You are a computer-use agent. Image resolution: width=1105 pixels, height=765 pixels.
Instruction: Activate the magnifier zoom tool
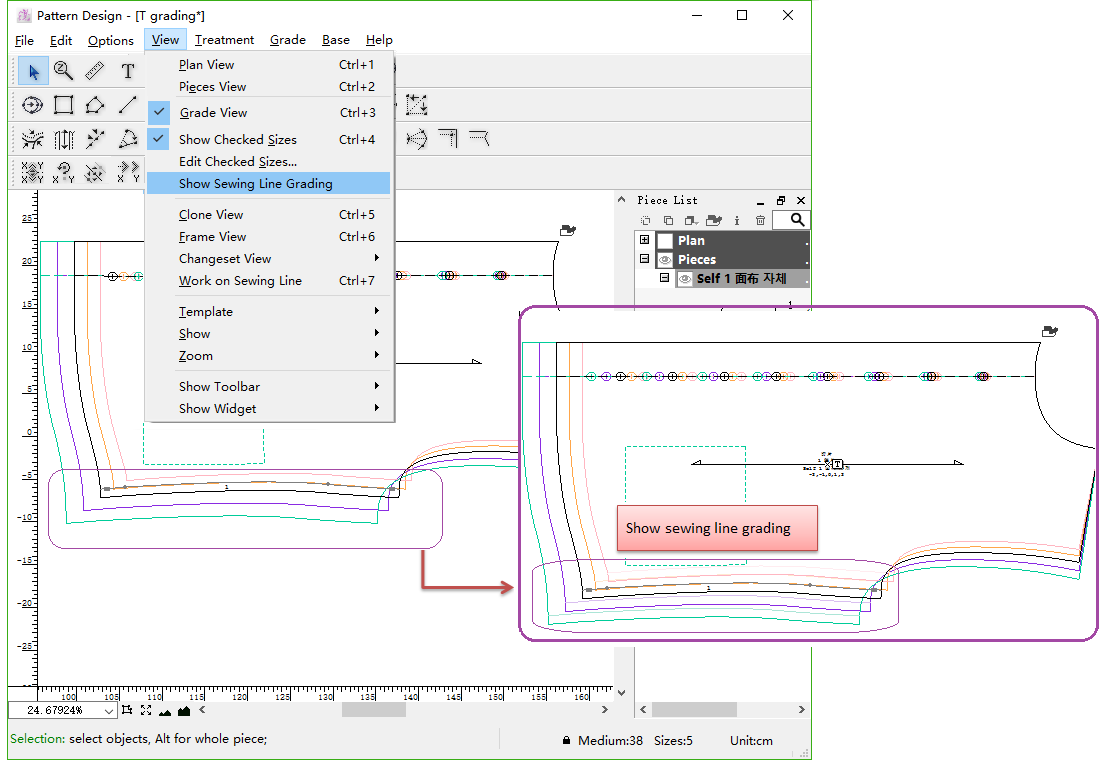coord(64,71)
